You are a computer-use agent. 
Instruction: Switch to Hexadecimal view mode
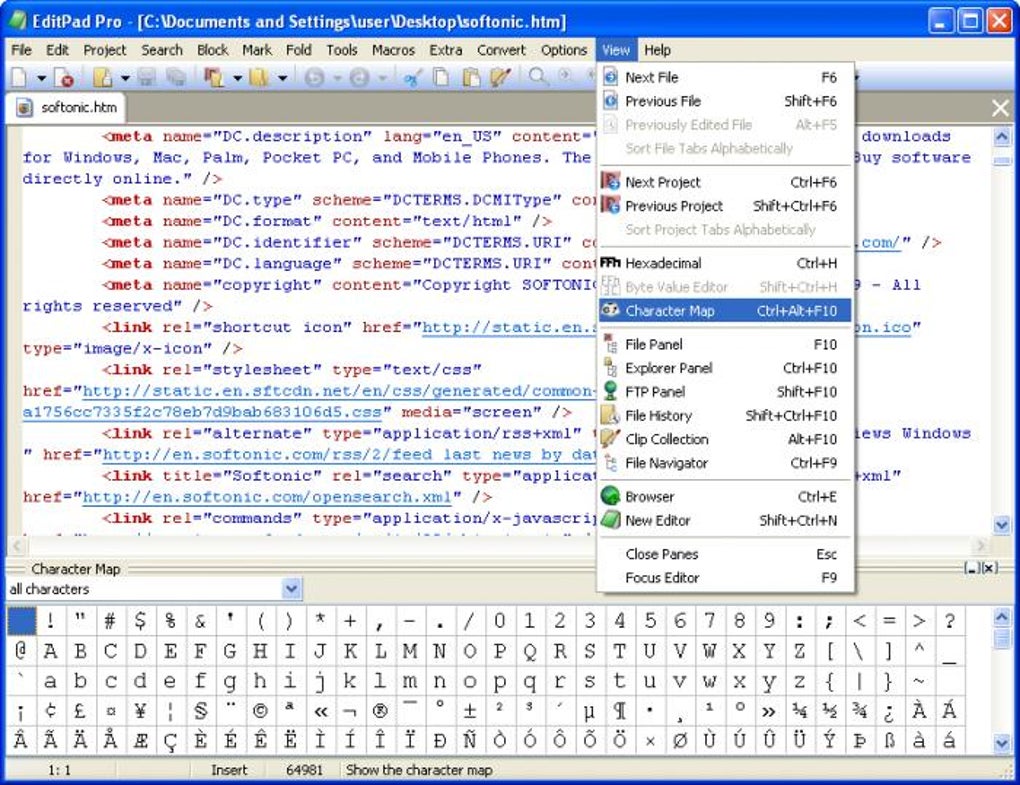click(725, 263)
